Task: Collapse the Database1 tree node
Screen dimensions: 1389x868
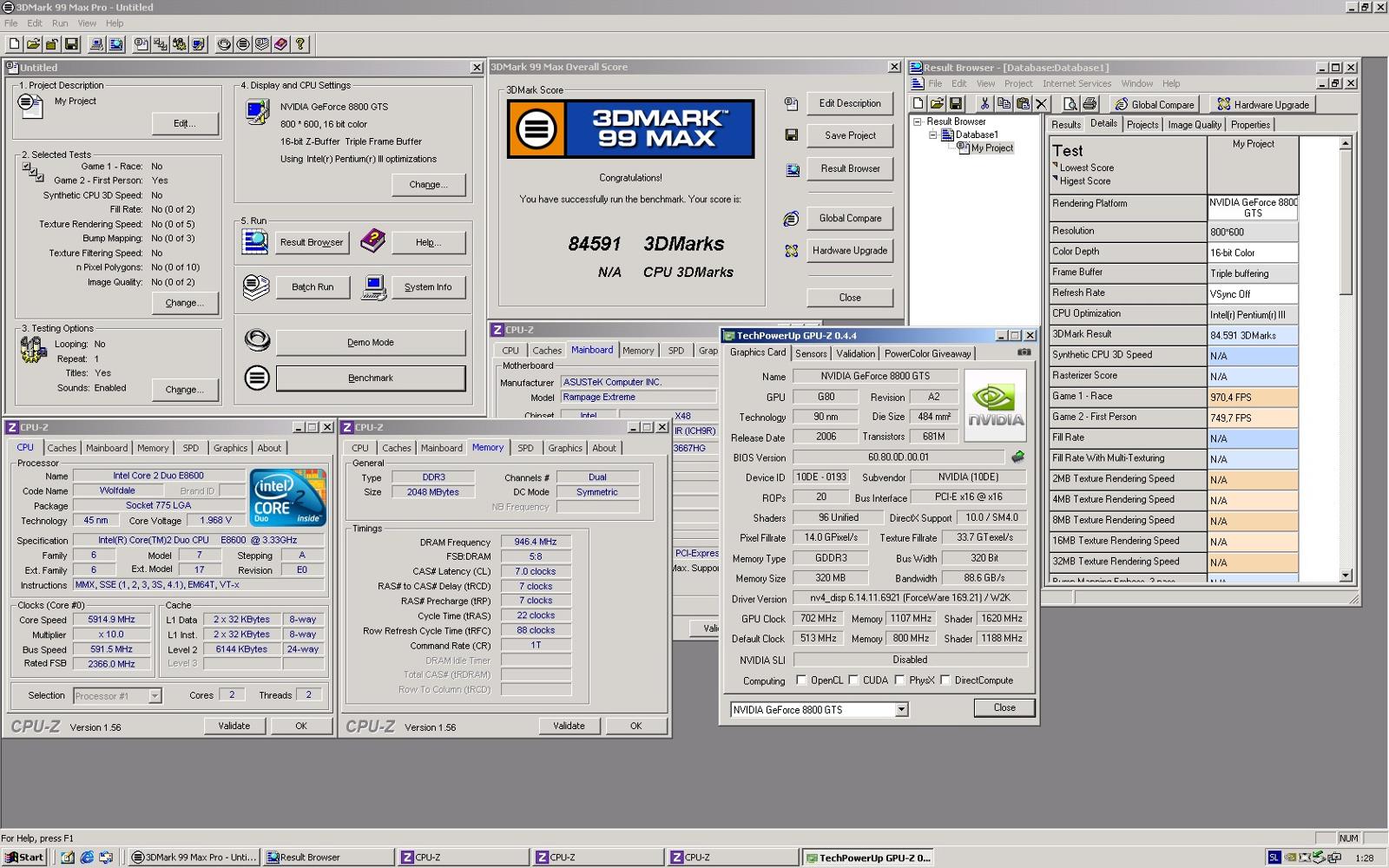Action: tap(933, 135)
